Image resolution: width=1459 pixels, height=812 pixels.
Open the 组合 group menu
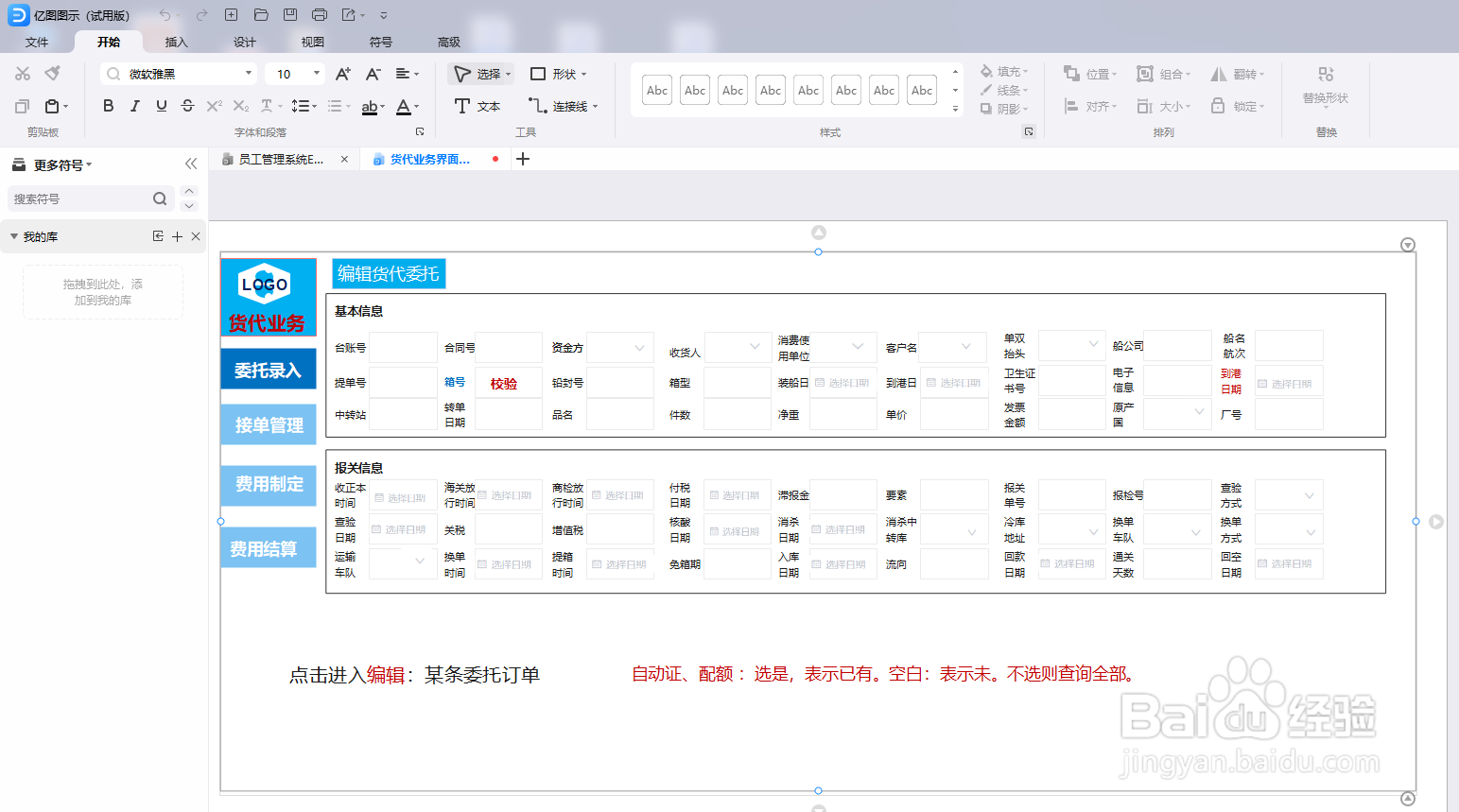tap(1164, 74)
